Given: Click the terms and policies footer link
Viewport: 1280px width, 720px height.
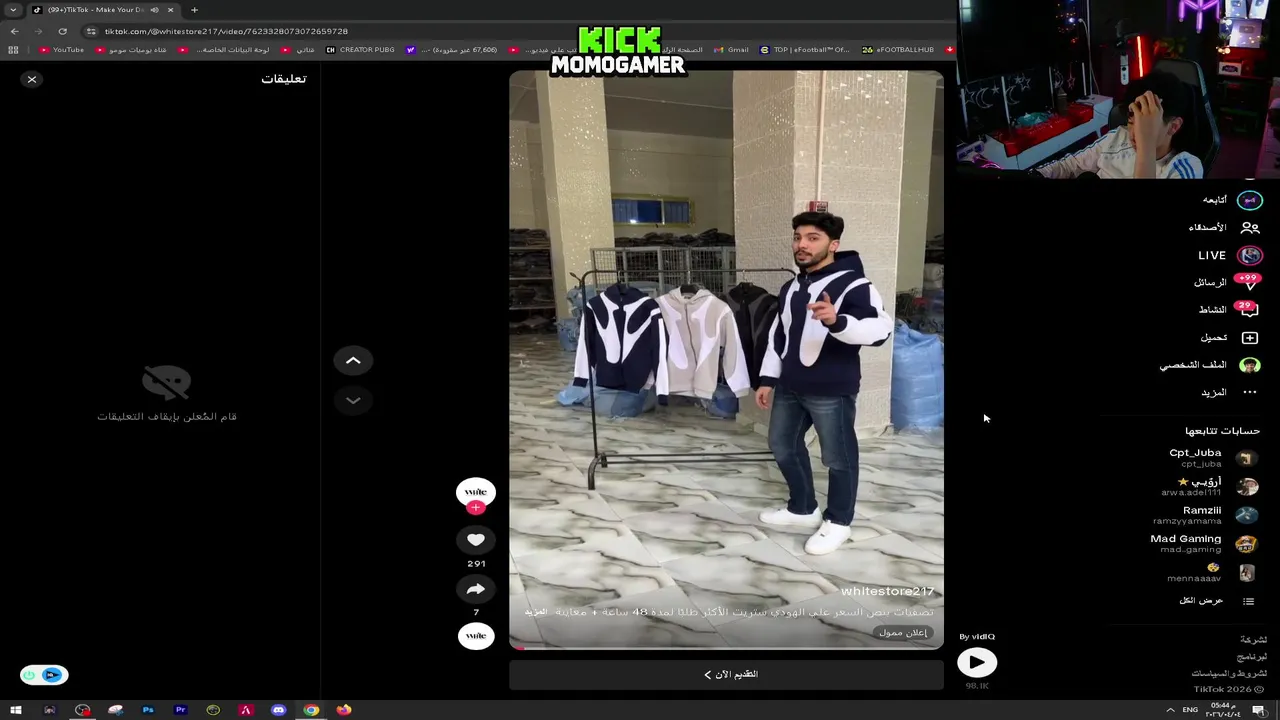Looking at the screenshot, I should pos(1228,674).
